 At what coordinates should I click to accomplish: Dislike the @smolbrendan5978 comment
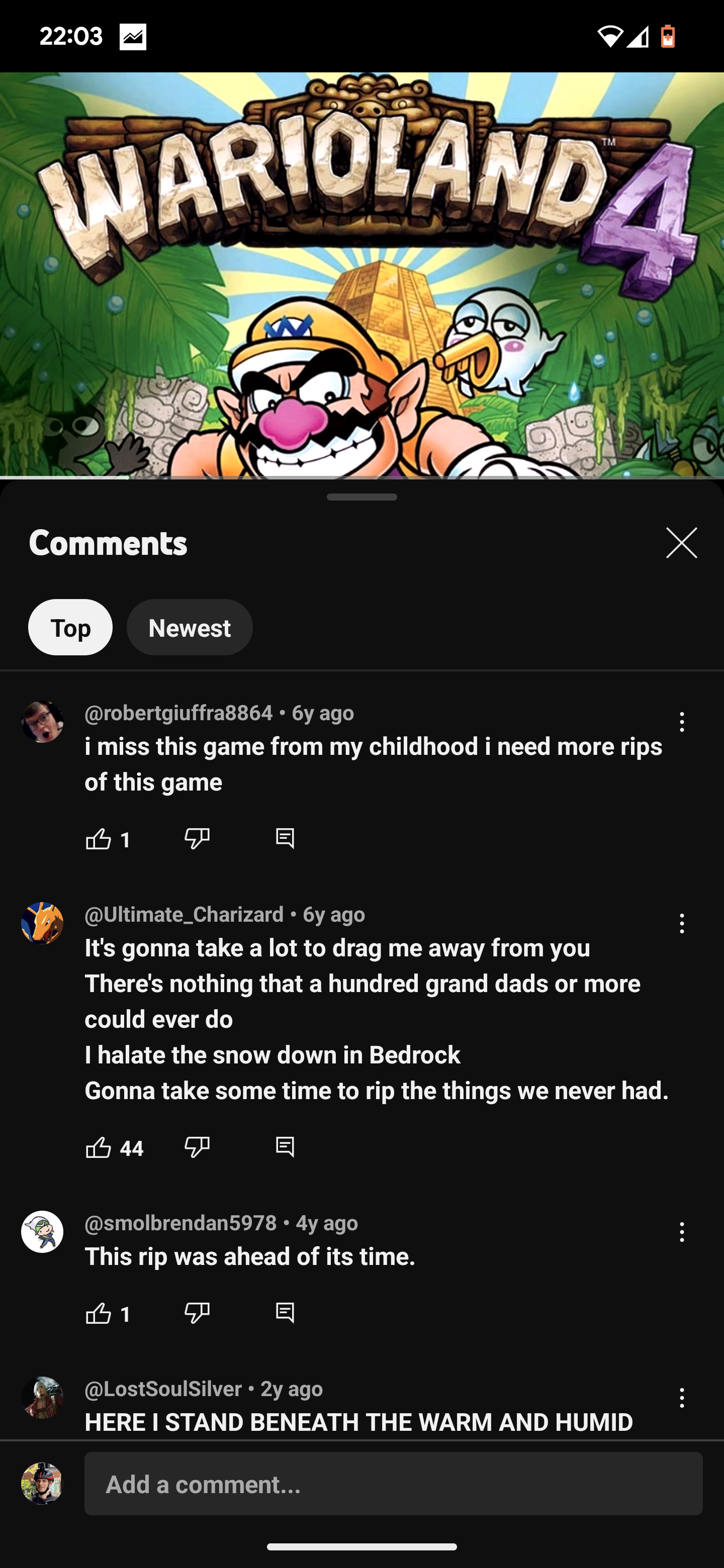tap(197, 1314)
